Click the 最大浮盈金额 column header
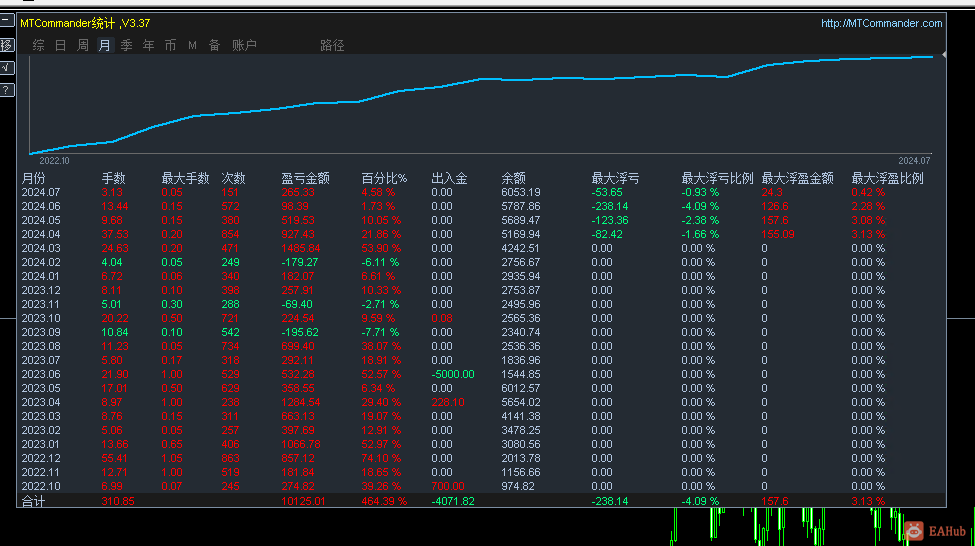This screenshot has width=975, height=546. [798, 178]
